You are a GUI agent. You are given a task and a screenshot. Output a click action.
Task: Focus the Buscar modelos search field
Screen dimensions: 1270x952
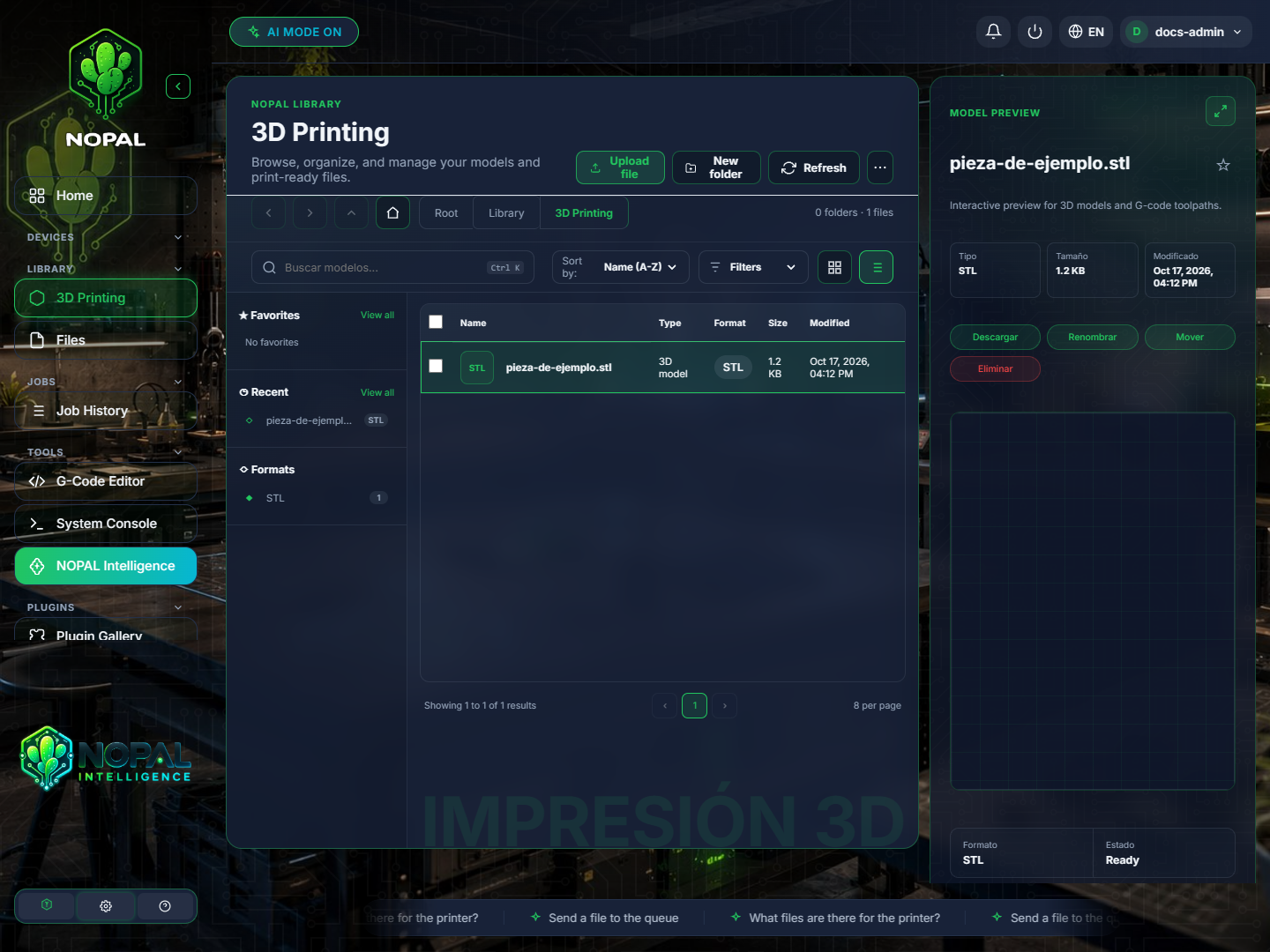coord(392,267)
